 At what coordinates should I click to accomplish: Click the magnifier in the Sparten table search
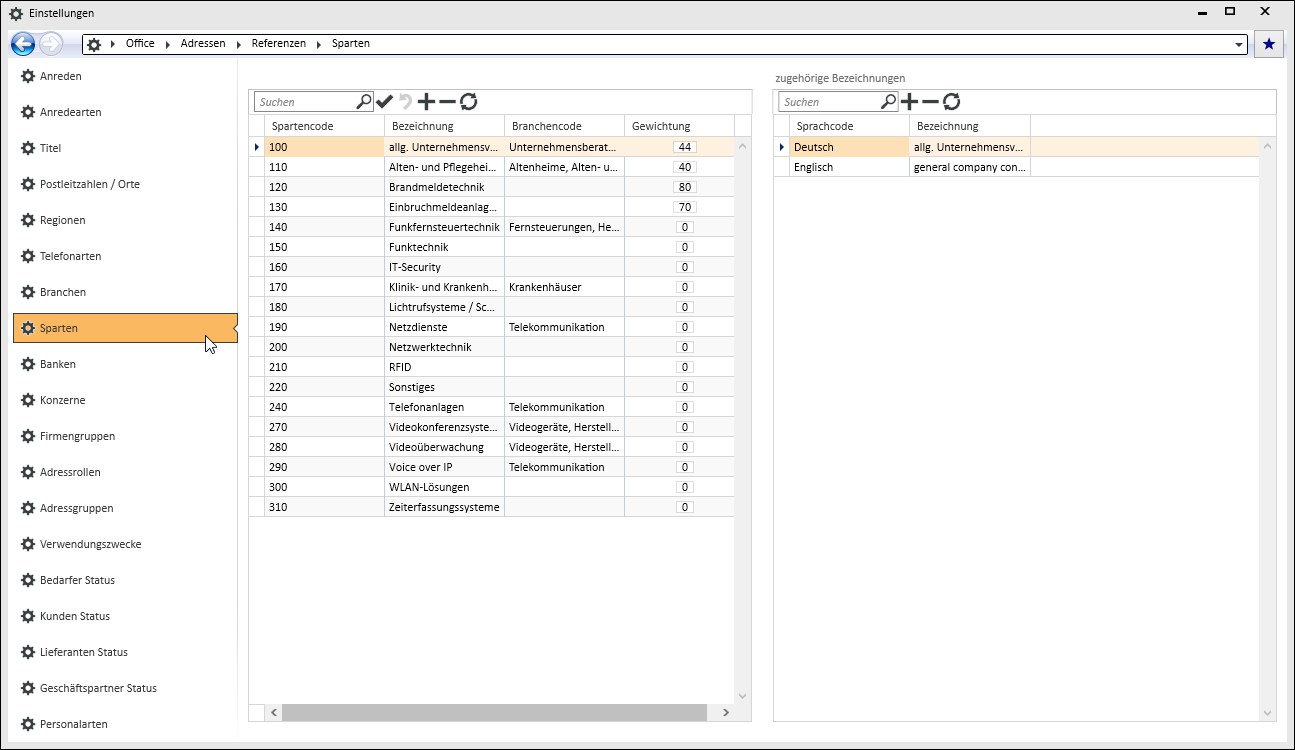(364, 101)
